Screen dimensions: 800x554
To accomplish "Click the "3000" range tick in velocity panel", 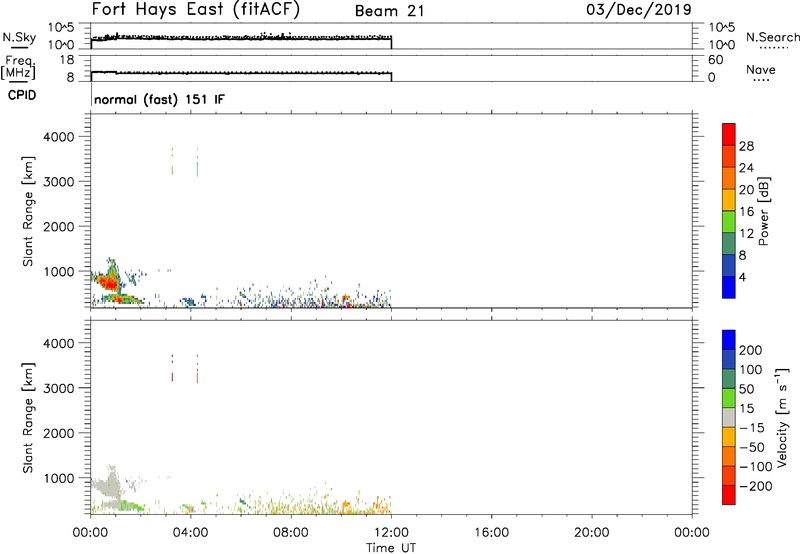I will coord(59,388).
